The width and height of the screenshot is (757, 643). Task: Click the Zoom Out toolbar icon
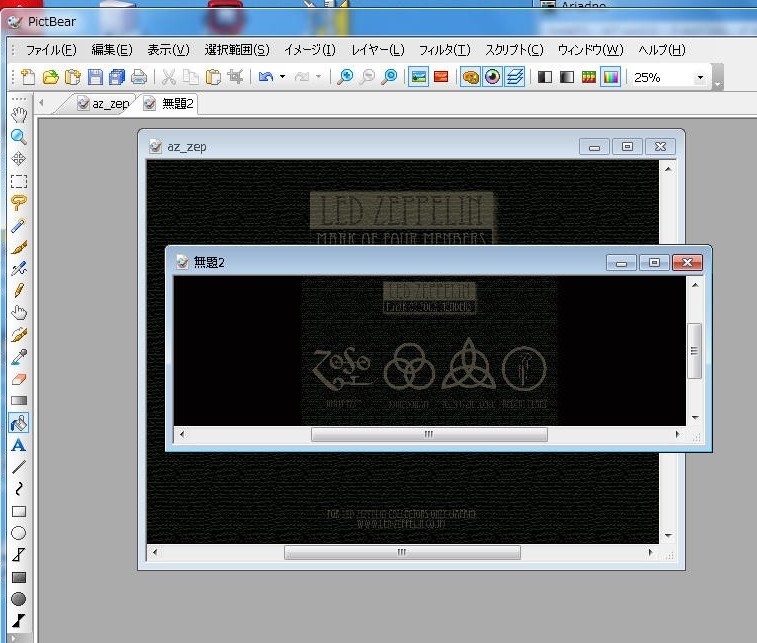367,77
